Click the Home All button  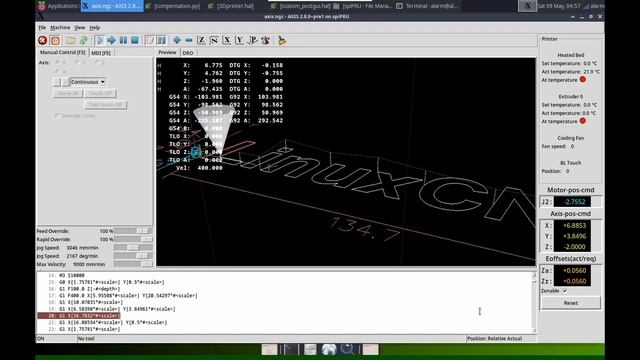pos(68,93)
